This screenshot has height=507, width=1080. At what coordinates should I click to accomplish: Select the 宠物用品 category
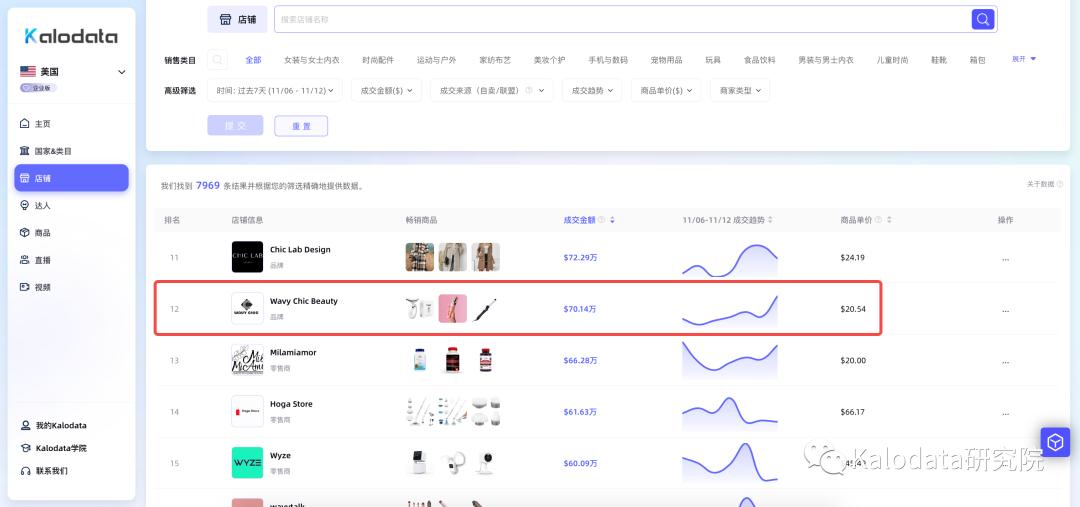pyautogui.click(x=667, y=60)
